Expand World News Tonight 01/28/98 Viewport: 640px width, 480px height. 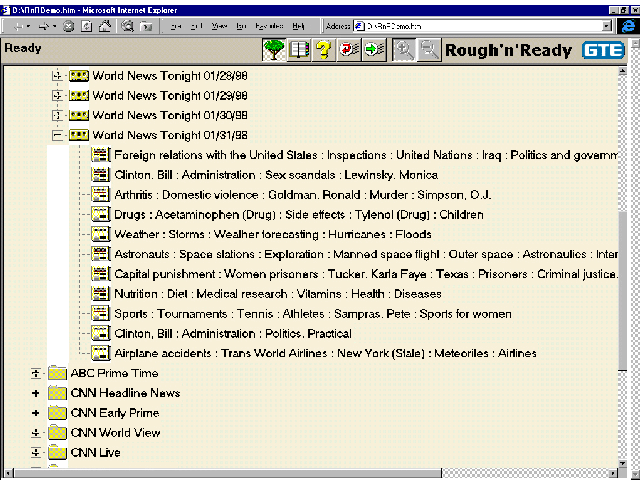[x=57, y=76]
